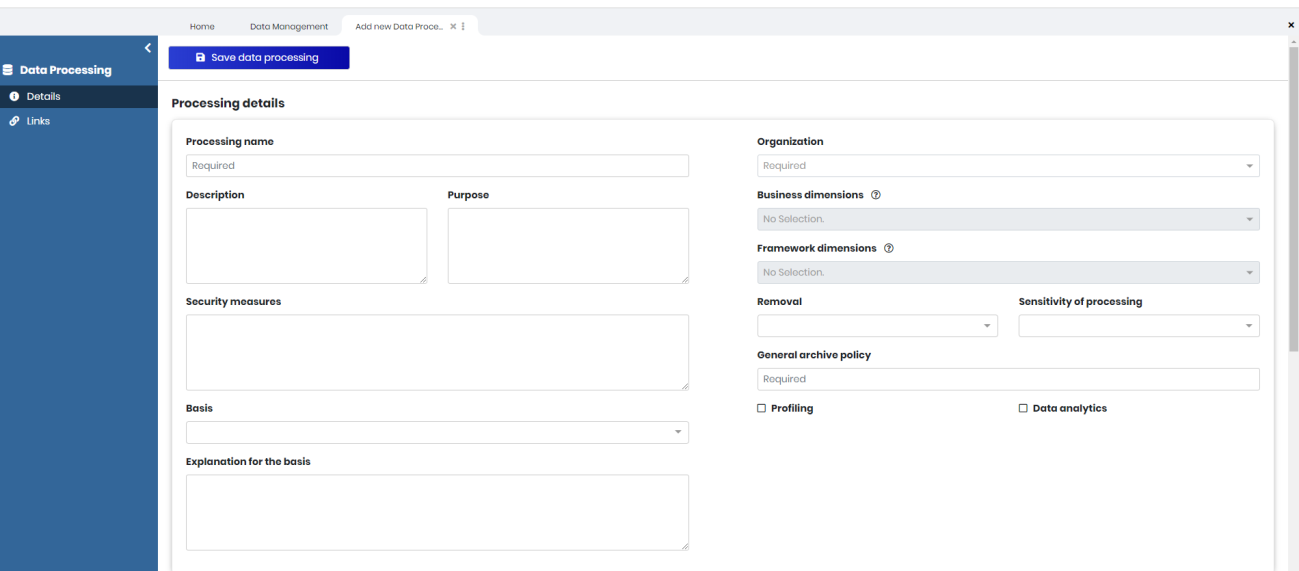This screenshot has width=1299, height=571.
Task: Click the Save data processing button
Action: 259,58
